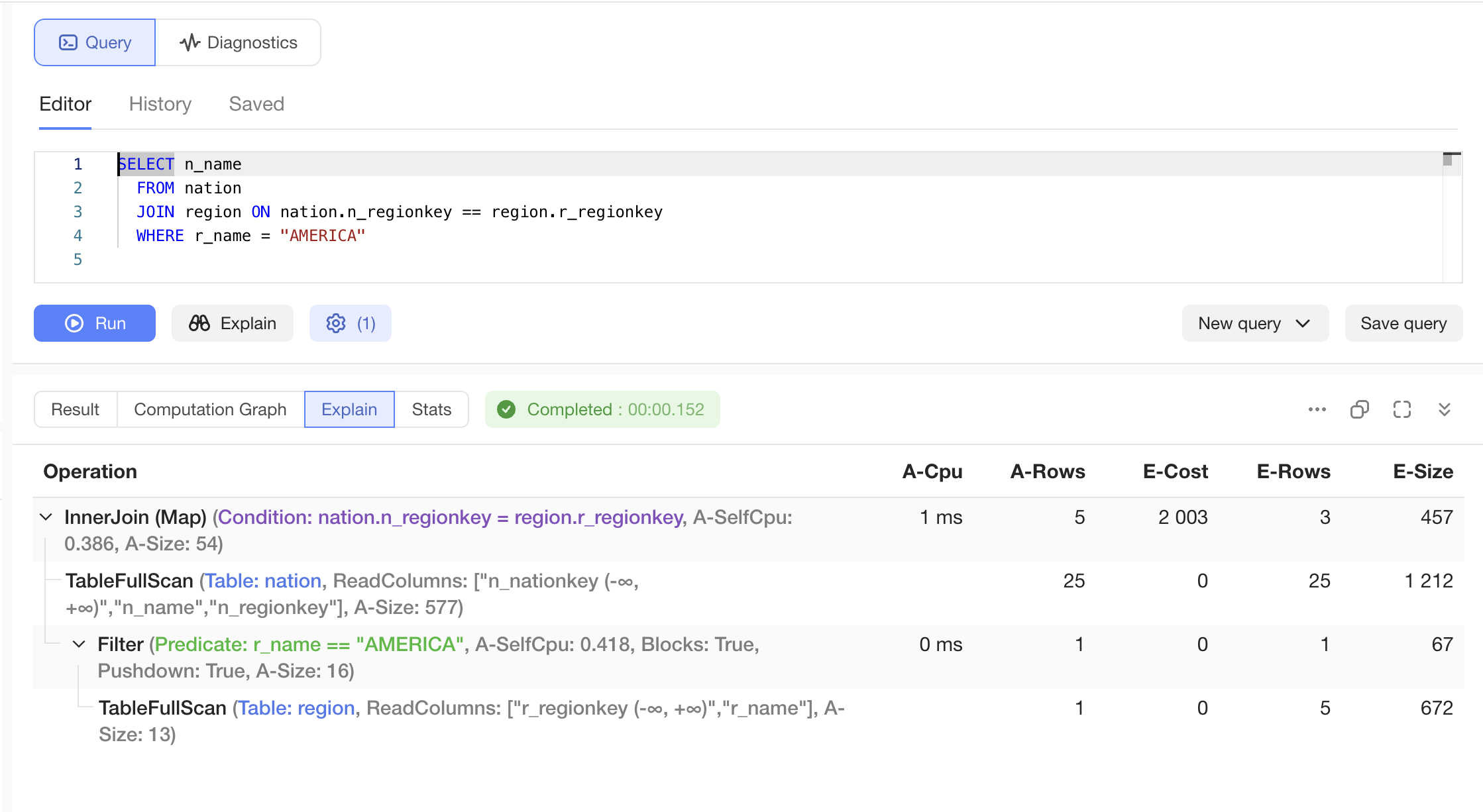Toggle fullscreen for results panel
Image resolution: width=1483 pixels, height=812 pixels.
click(x=1401, y=409)
